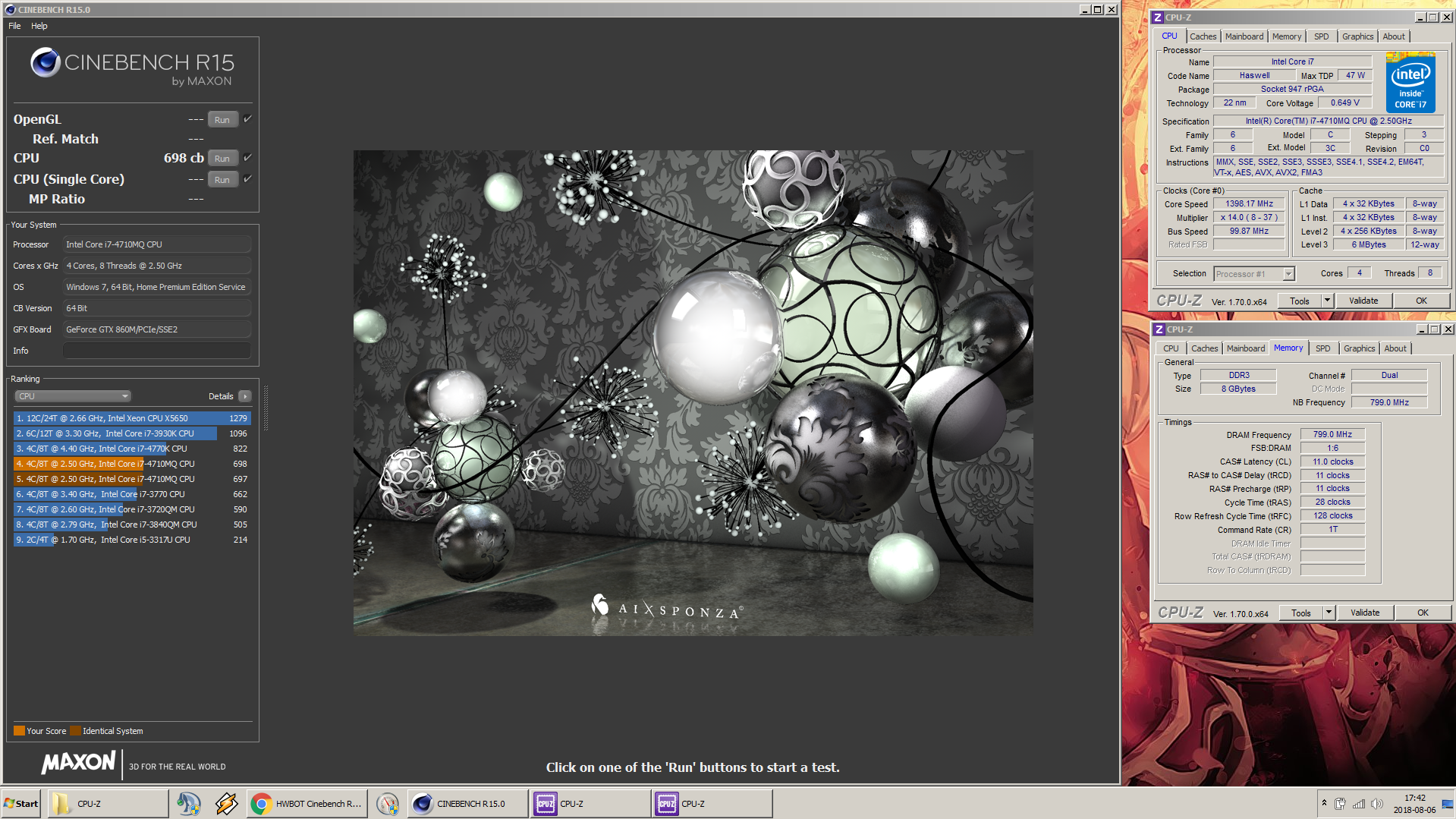The width and height of the screenshot is (1456, 819).
Task: Switch to the Caches tab in the upper CPU-Z
Action: point(1203,36)
